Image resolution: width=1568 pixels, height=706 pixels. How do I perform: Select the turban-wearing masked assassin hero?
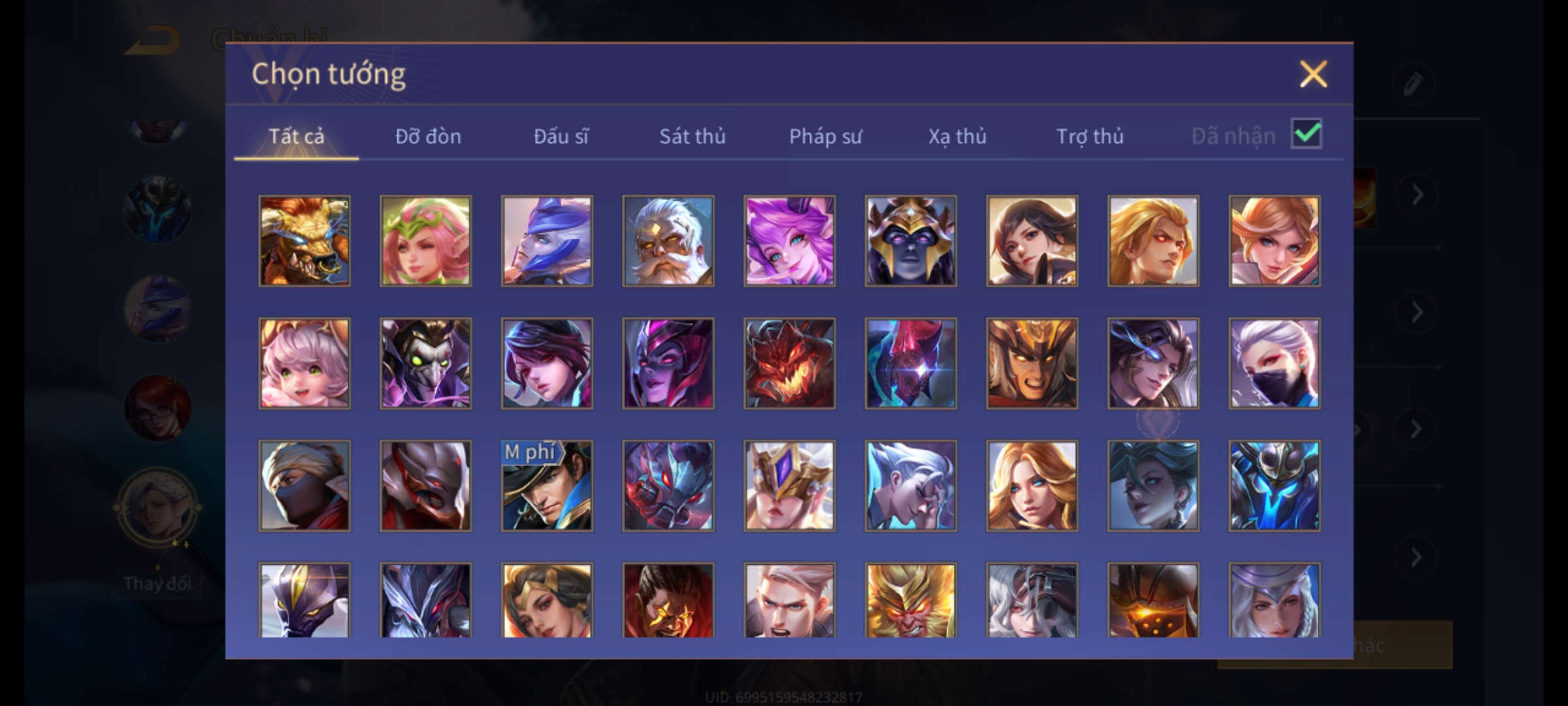[x=304, y=486]
